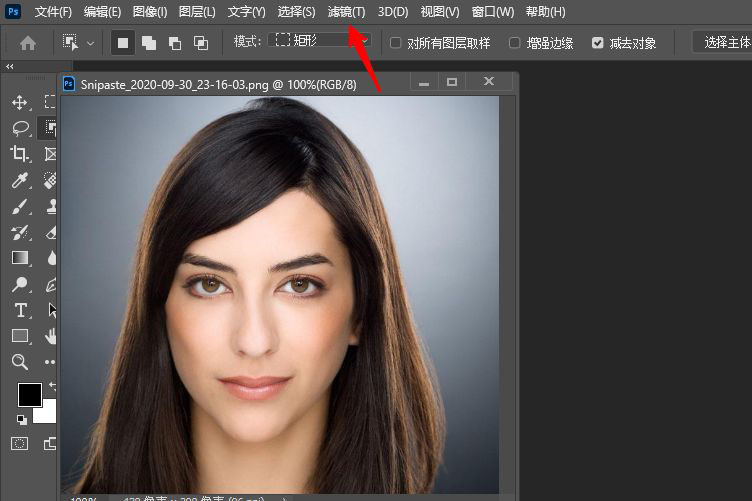This screenshot has width=752, height=501.
Task: Click the black foreground color swatch
Action: pyautogui.click(x=29, y=394)
